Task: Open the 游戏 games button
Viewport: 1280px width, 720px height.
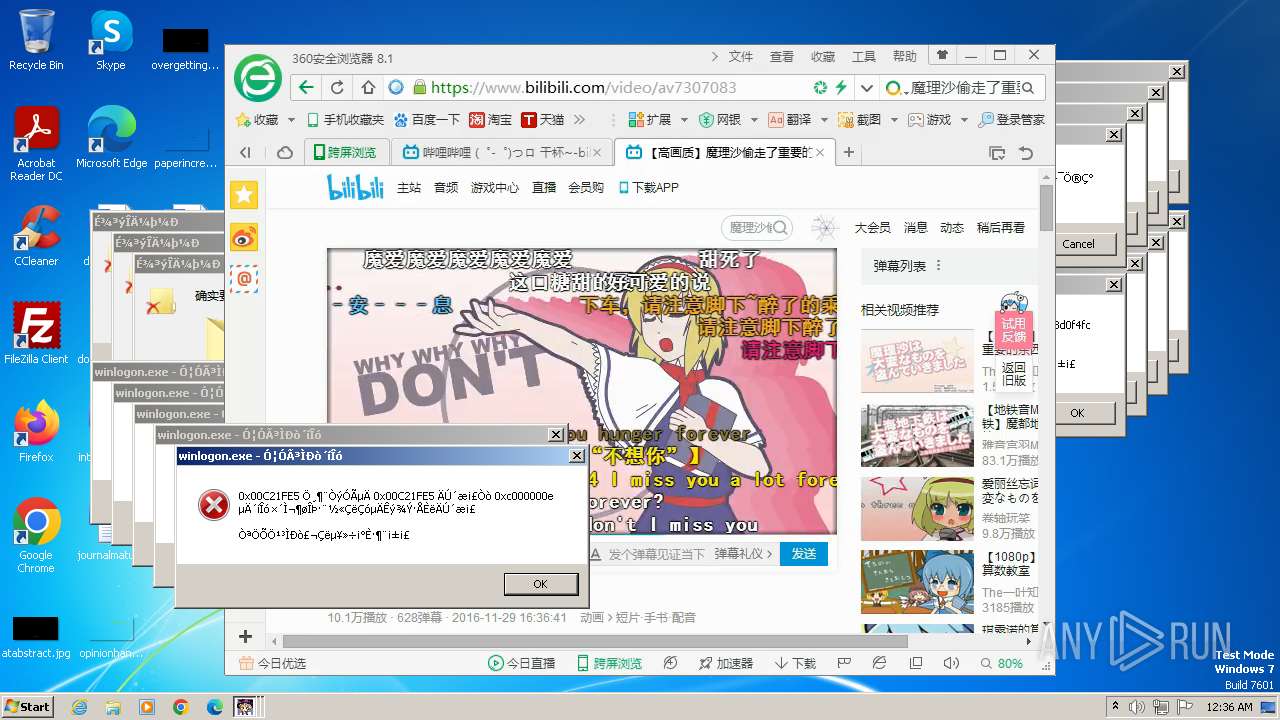Action: (929, 119)
